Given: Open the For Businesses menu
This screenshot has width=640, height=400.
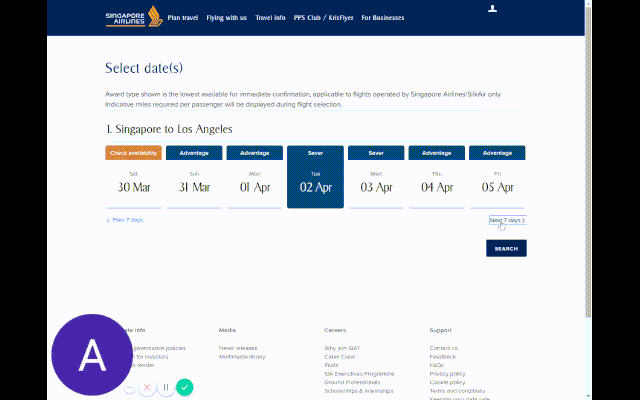Looking at the screenshot, I should [x=382, y=17].
